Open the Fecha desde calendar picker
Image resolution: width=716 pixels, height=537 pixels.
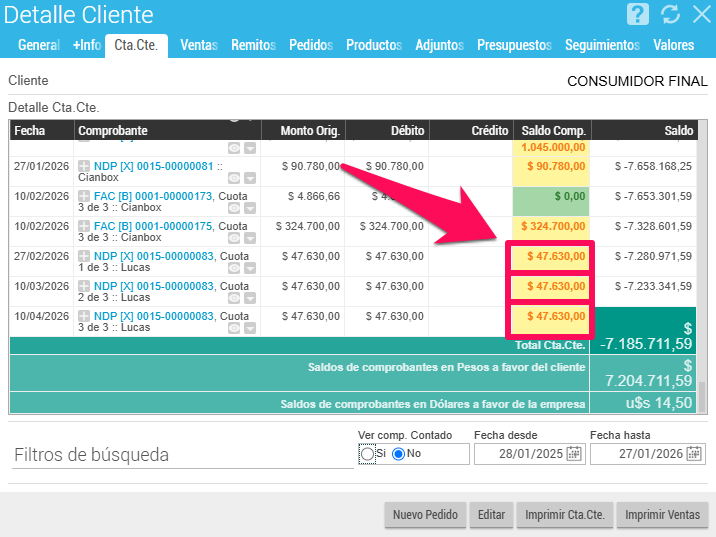tap(574, 454)
